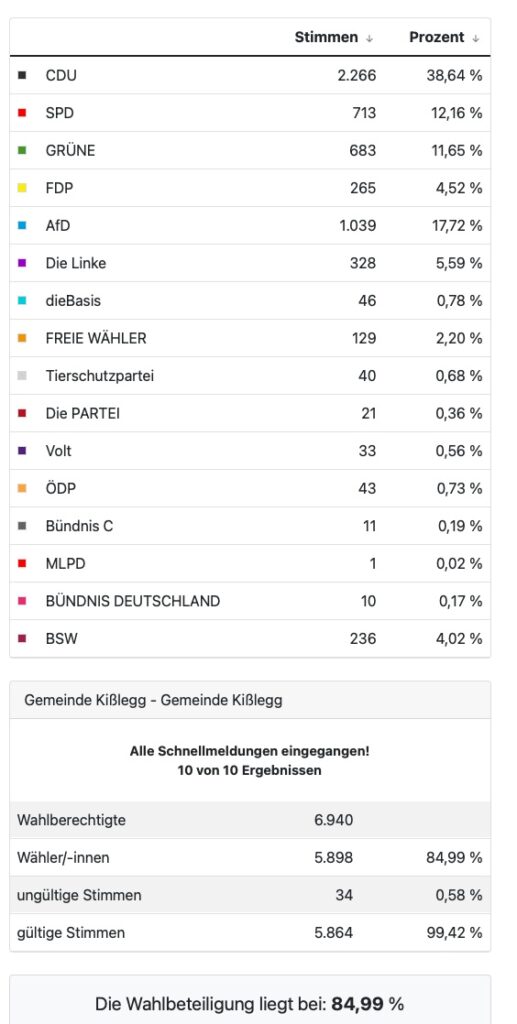Click the black CDU color square

coord(22,76)
